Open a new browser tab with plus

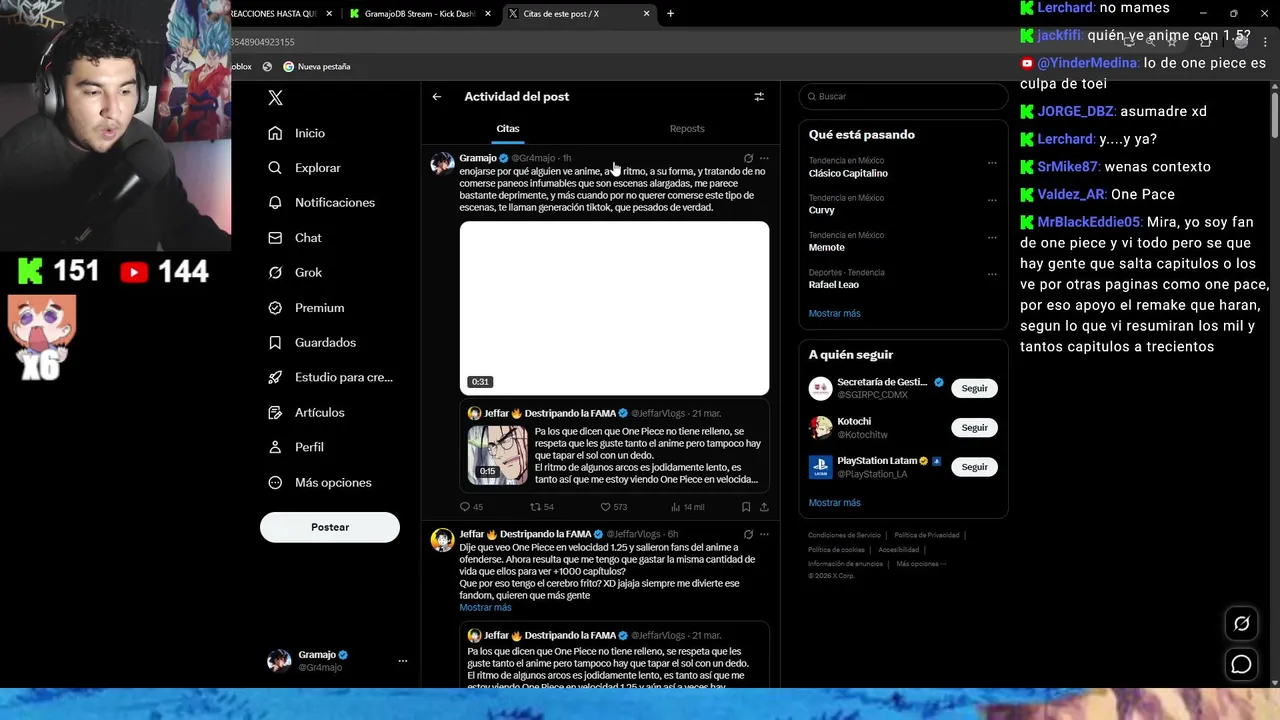670,14
